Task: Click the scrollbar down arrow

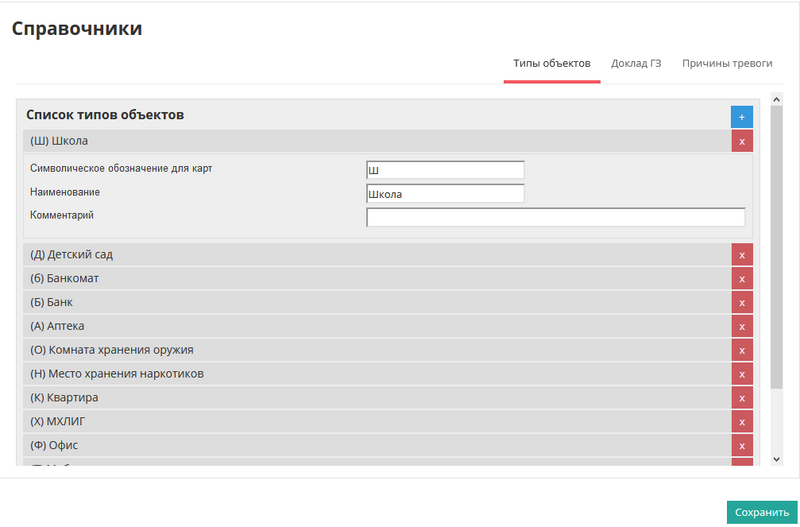Action: coord(777,458)
